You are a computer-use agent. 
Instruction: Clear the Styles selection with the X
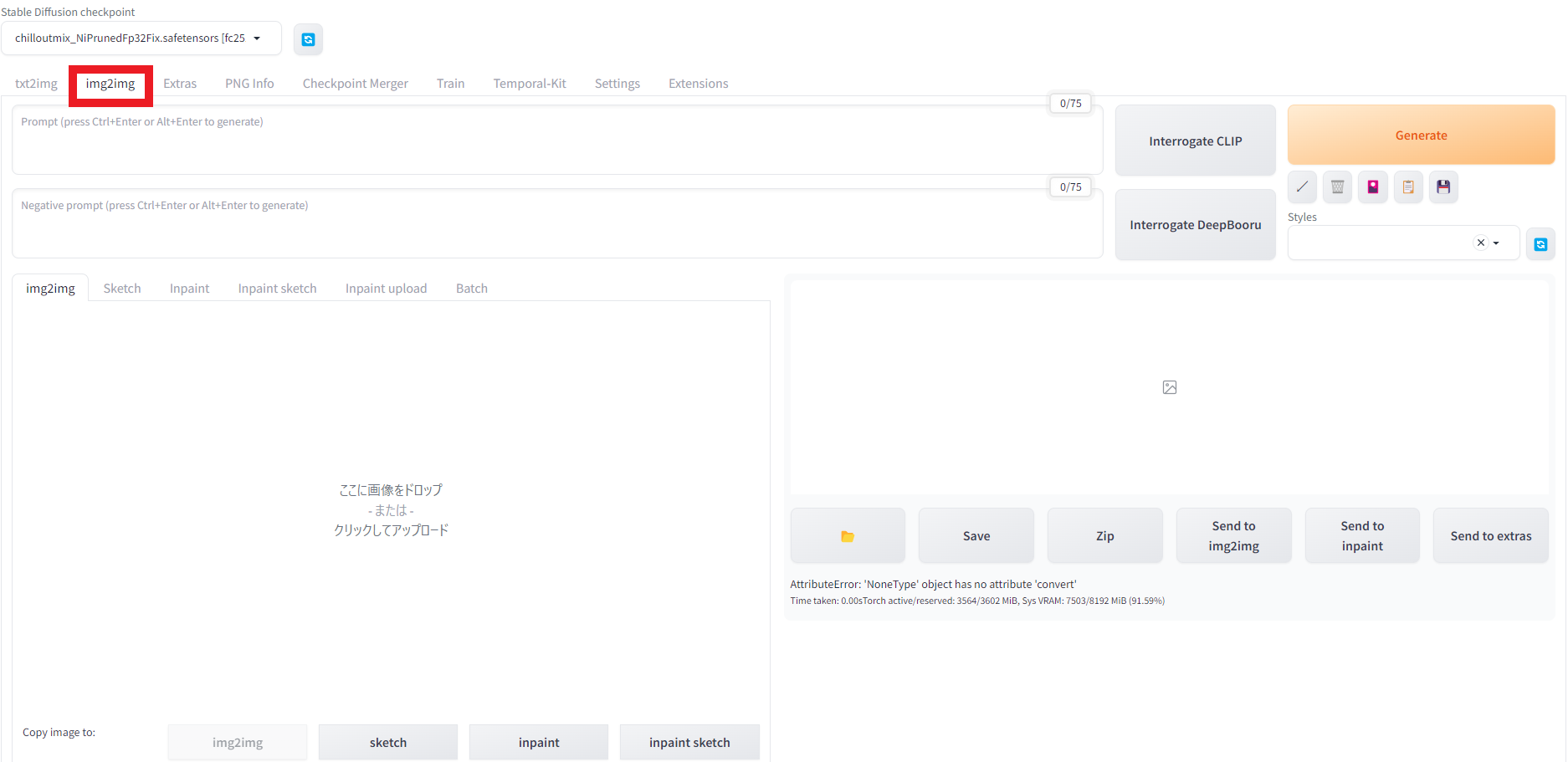click(1480, 243)
